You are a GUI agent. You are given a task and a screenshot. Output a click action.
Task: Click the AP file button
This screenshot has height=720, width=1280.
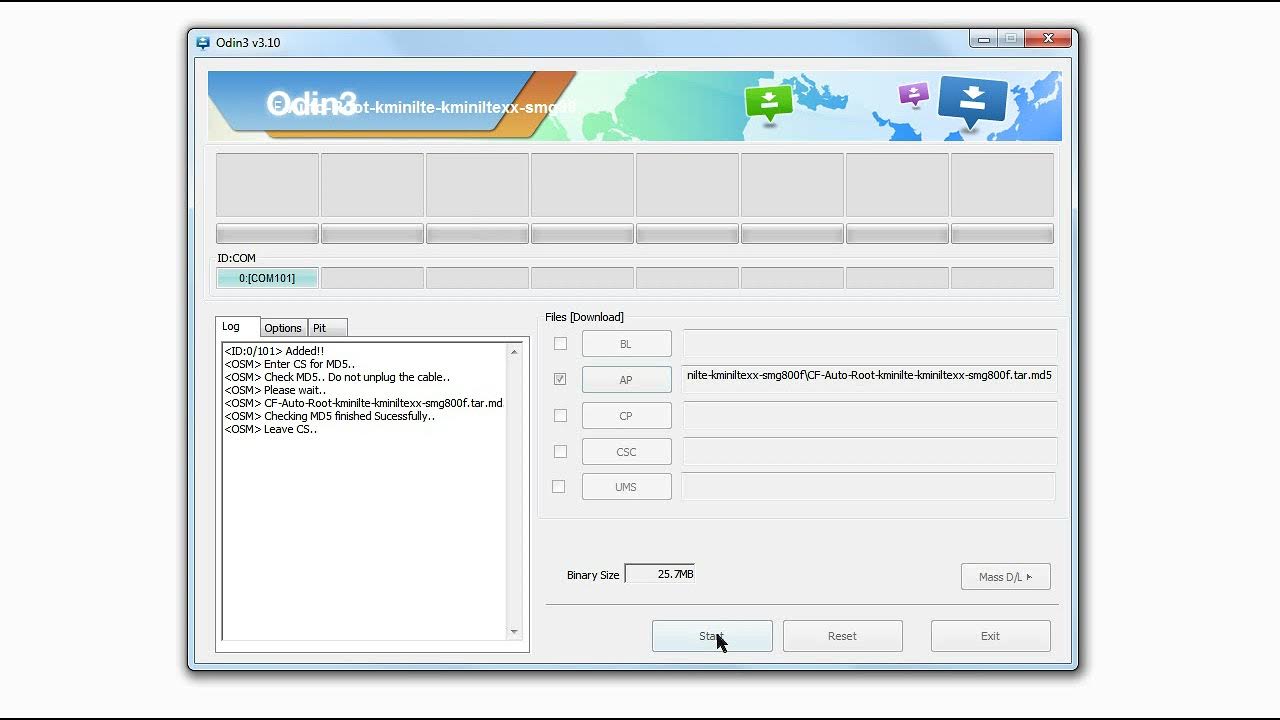[627, 380]
